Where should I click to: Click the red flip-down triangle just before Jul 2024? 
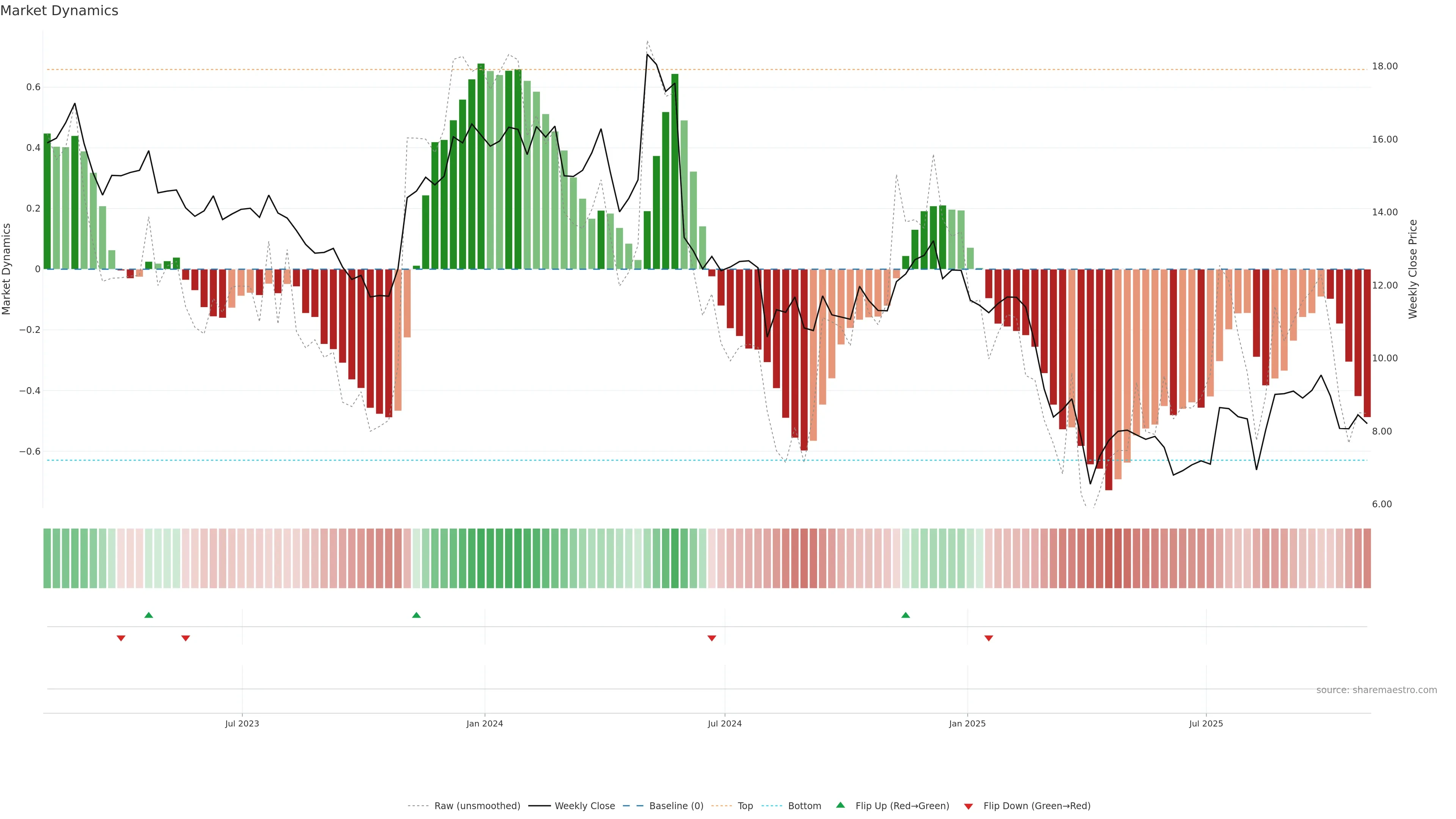point(712,638)
